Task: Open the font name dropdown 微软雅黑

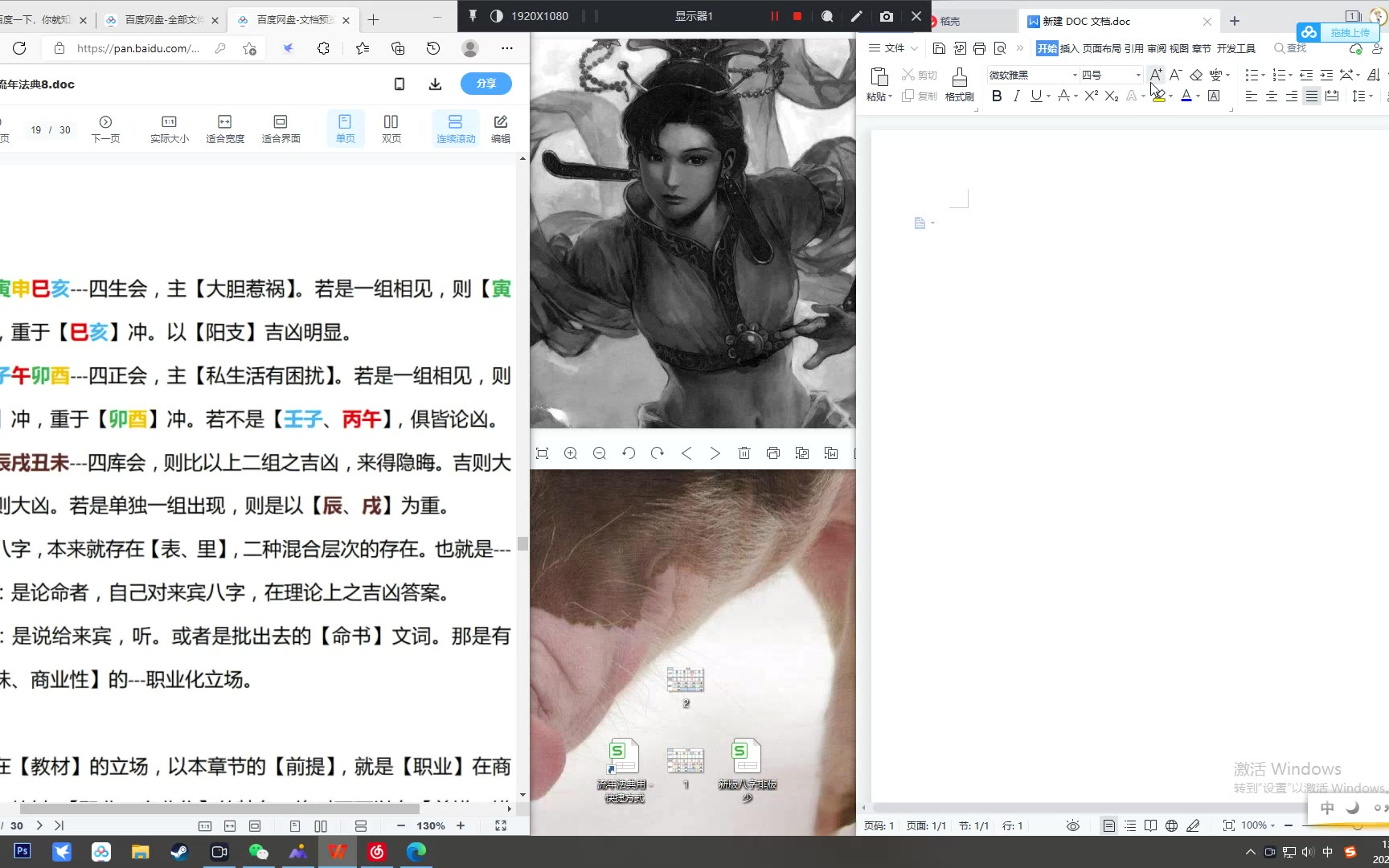Action: pos(1074,75)
